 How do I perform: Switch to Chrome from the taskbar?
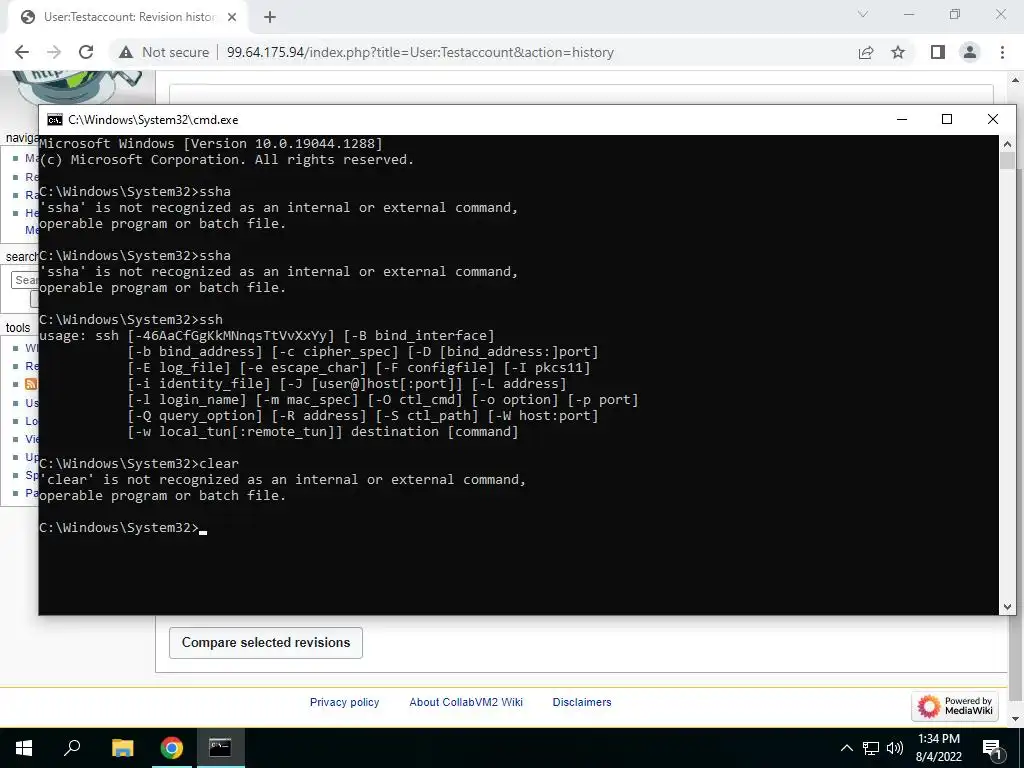172,748
